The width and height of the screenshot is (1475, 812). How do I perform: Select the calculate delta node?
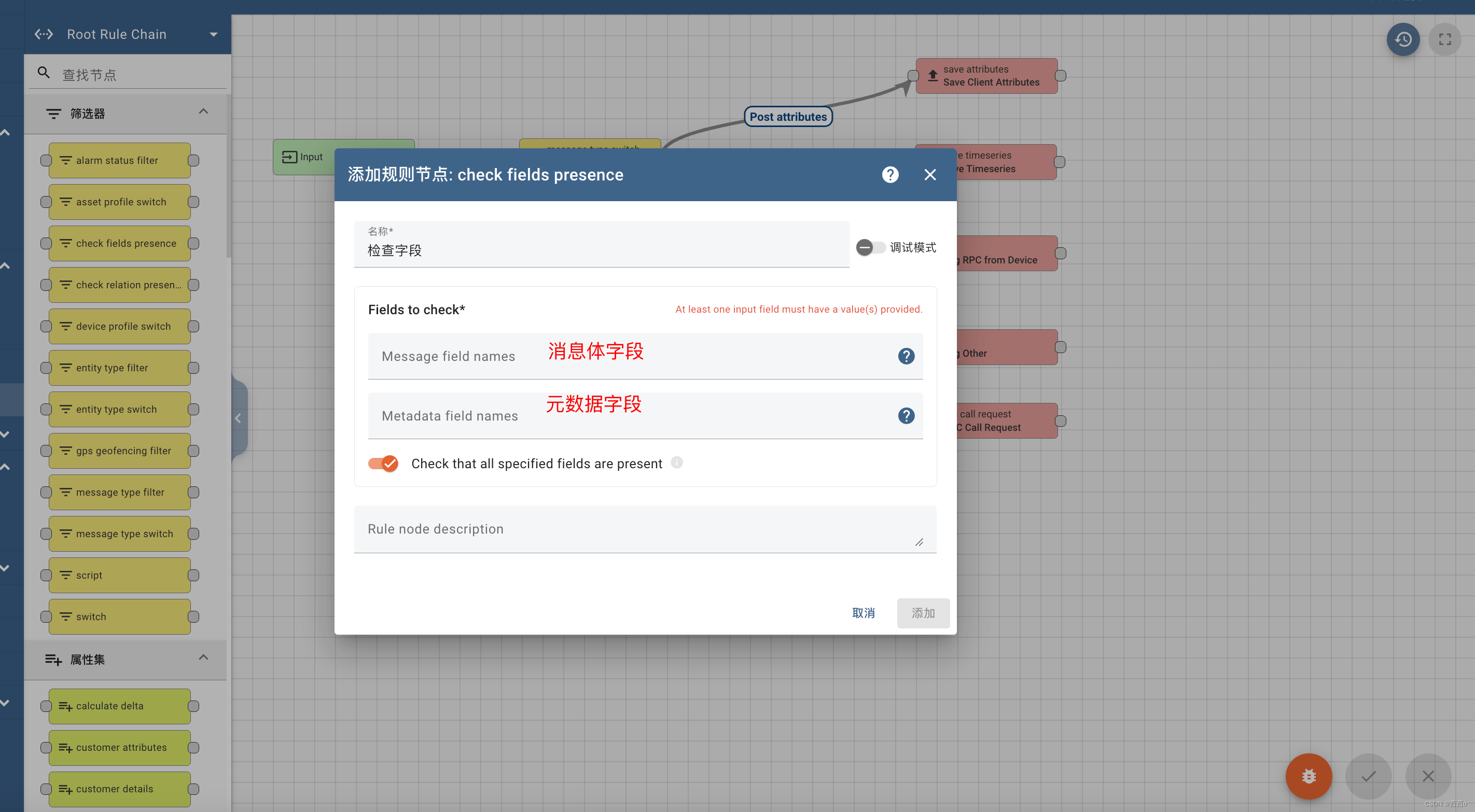[120, 706]
